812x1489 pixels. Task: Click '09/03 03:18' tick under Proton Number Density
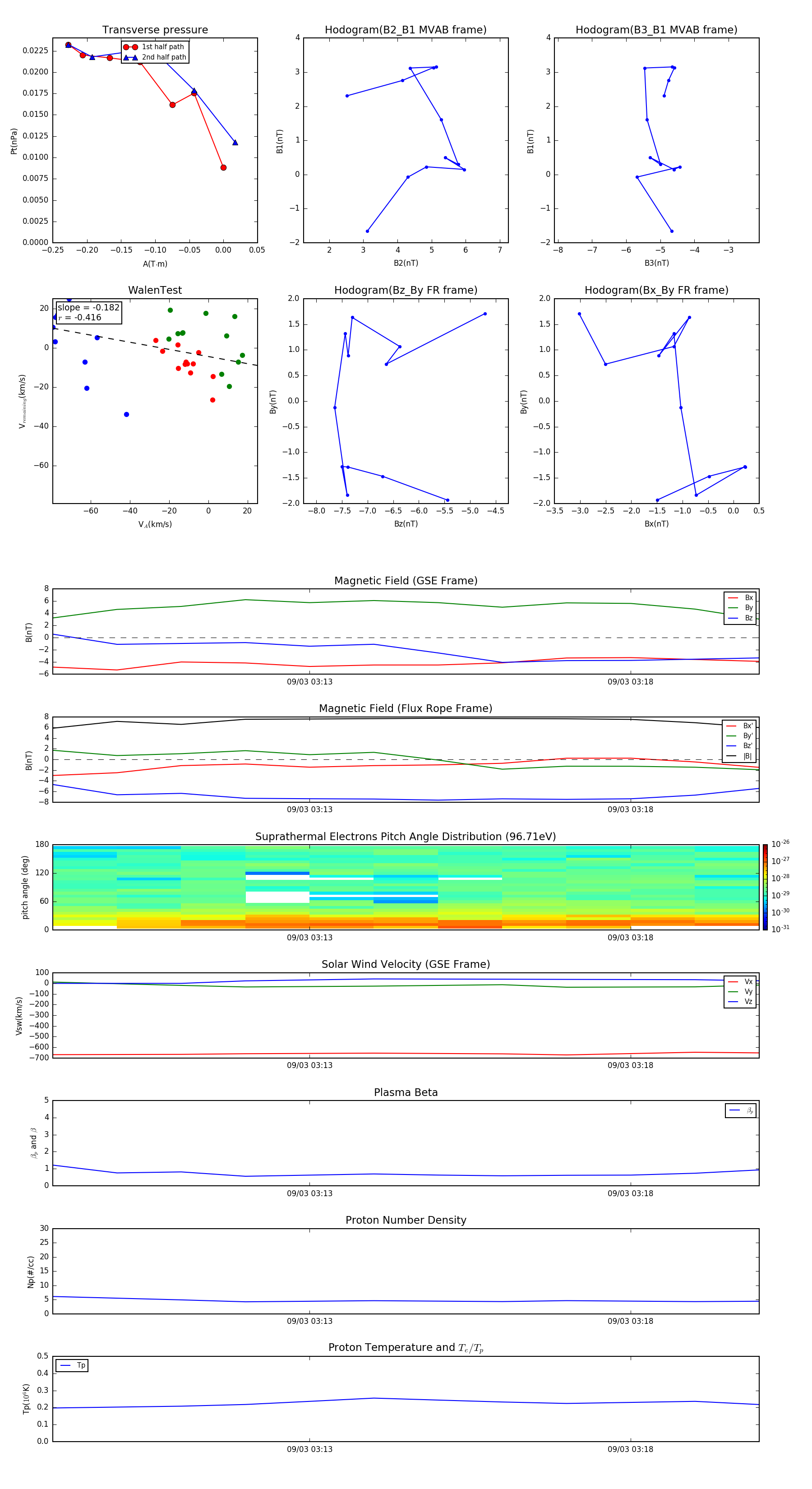pos(630,1321)
